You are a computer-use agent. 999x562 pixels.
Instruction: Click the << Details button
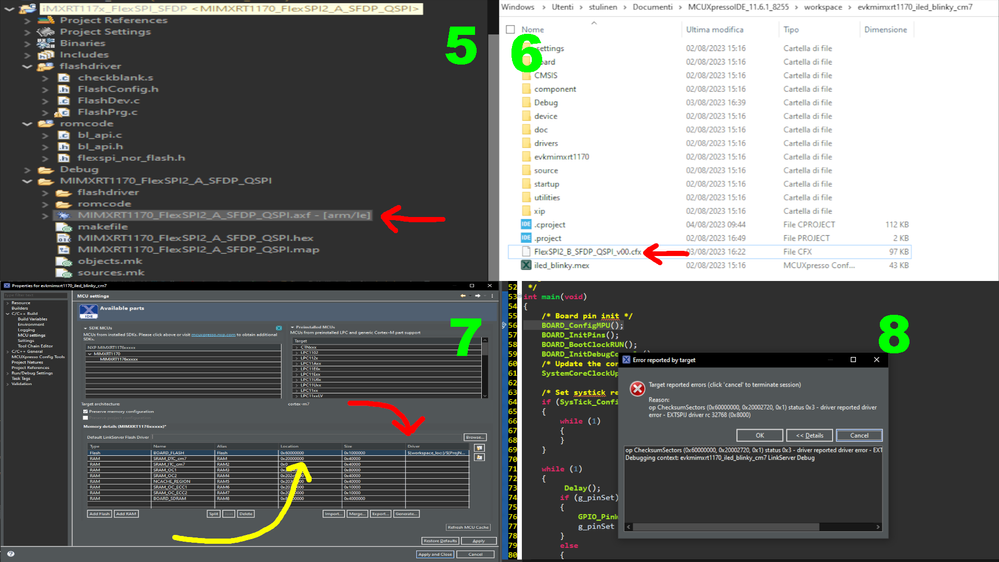(809, 435)
